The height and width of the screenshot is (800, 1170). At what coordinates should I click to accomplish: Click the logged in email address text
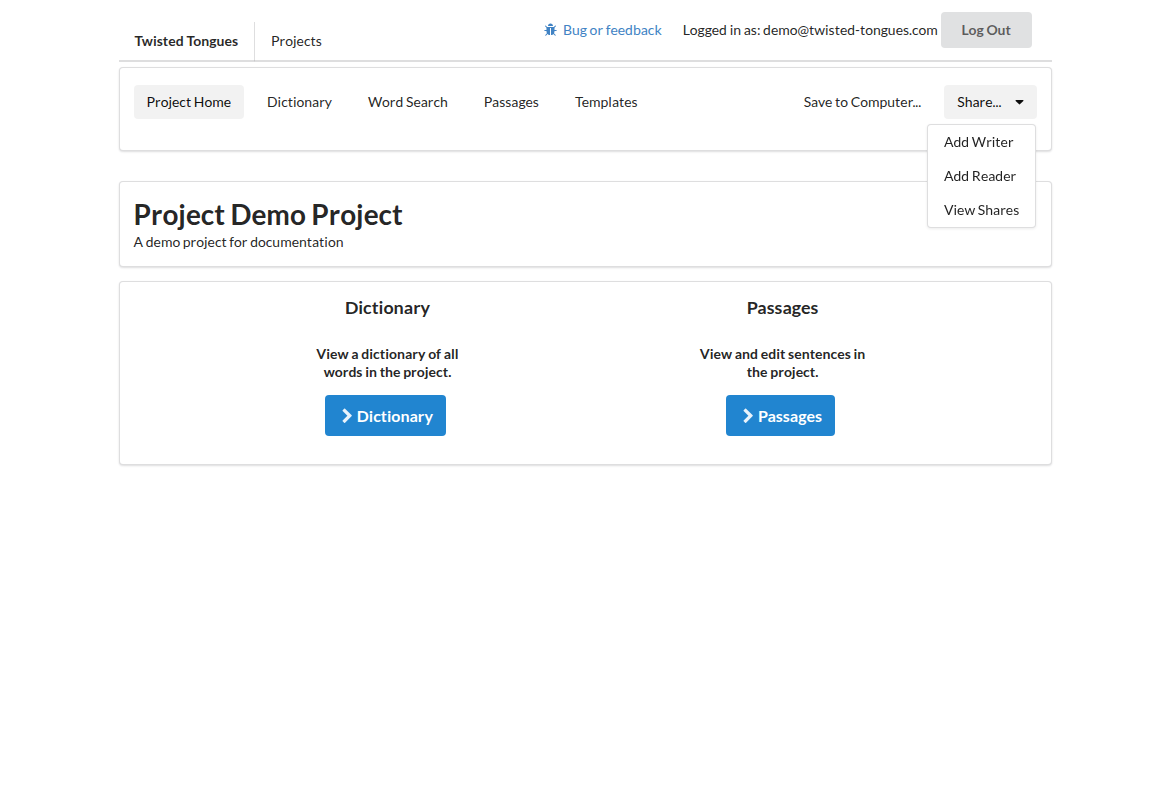850,30
